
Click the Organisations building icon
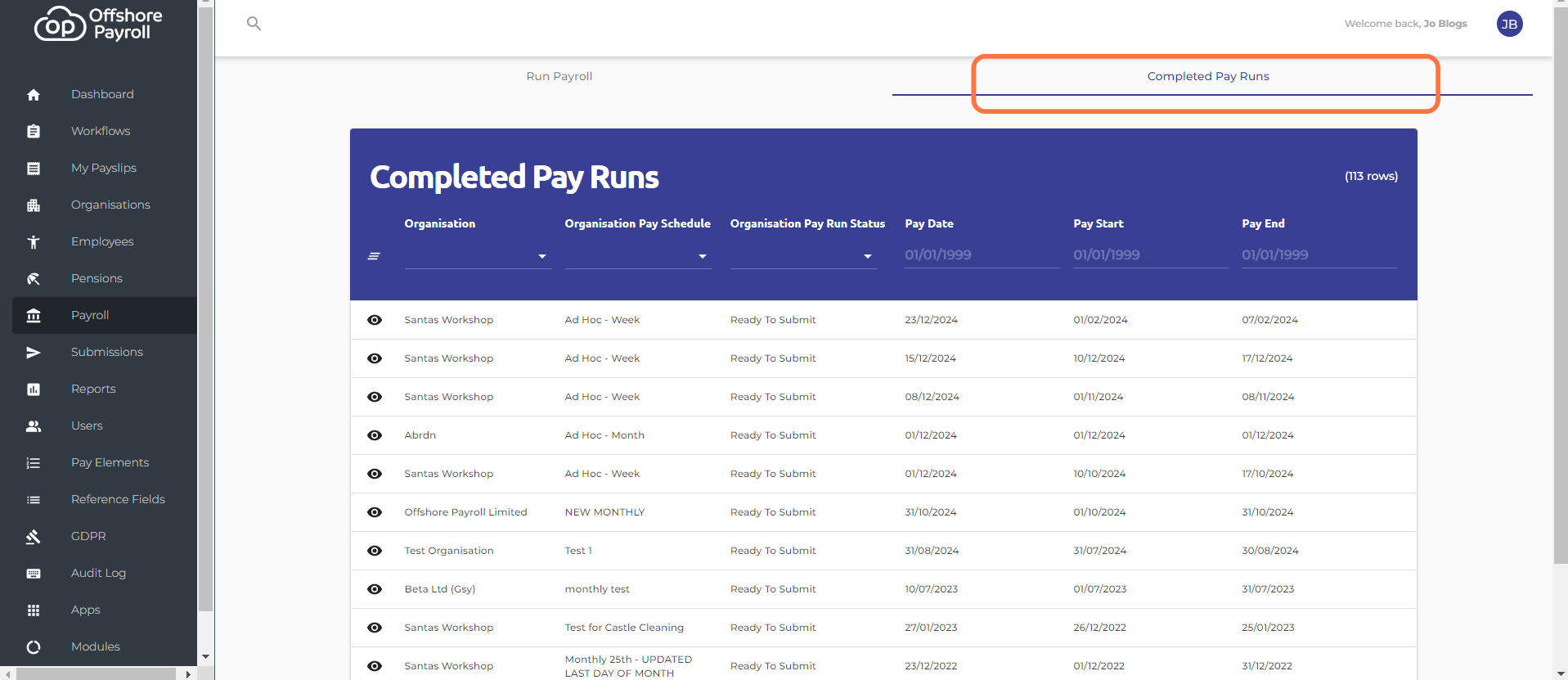coord(34,205)
